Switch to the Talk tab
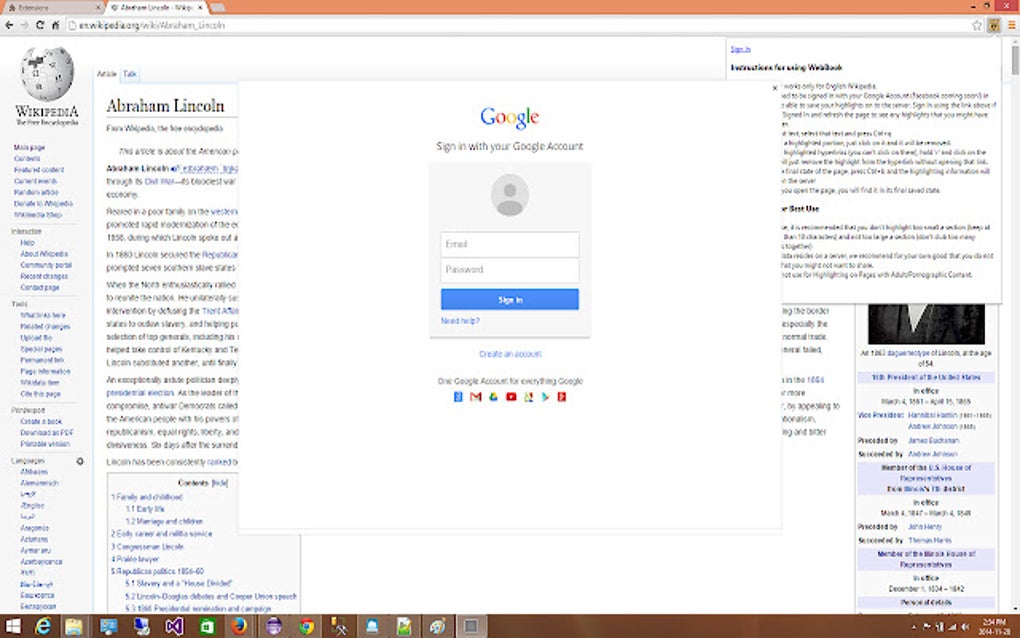The image size is (1020, 638). pos(129,74)
